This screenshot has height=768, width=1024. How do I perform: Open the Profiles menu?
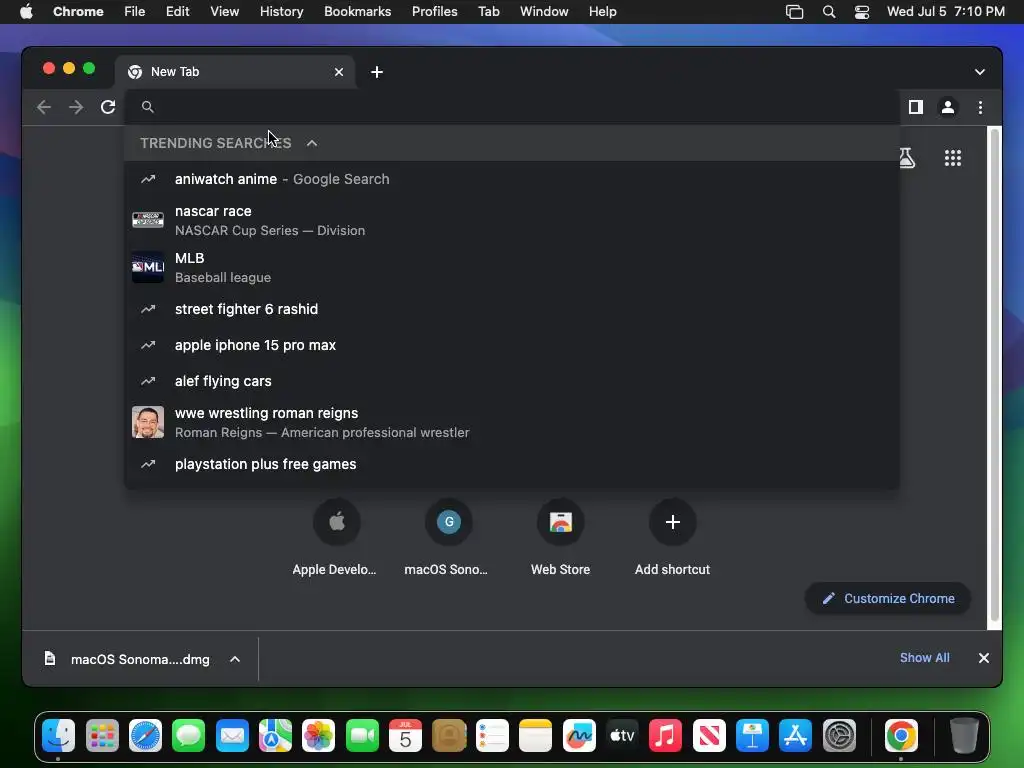coord(434,12)
